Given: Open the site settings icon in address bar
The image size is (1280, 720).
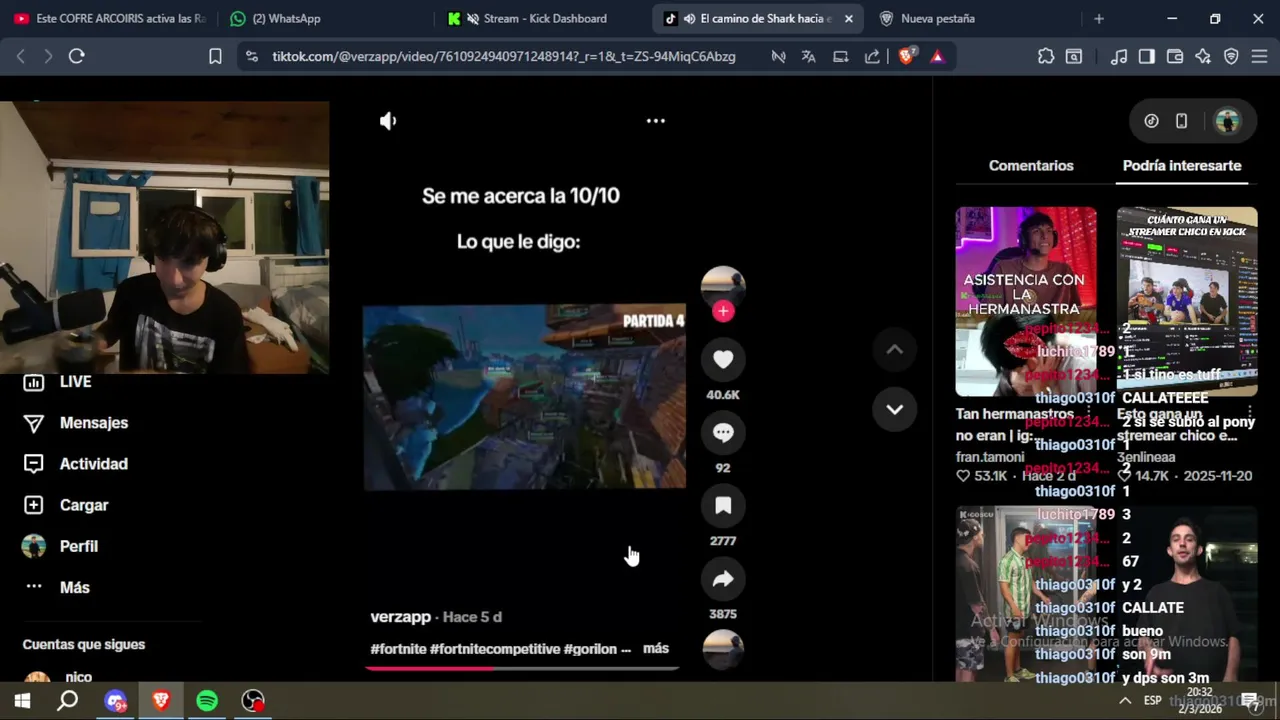Looking at the screenshot, I should click(x=251, y=57).
